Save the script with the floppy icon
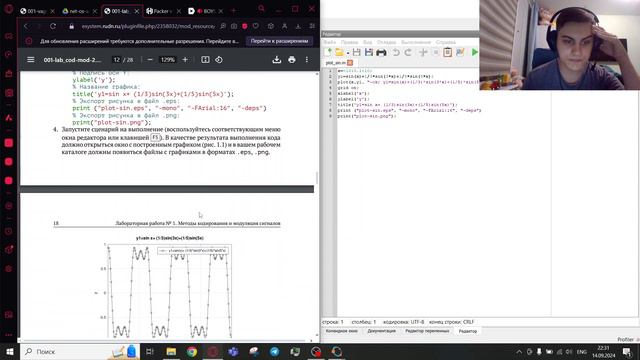640x360 pixels. [356, 52]
